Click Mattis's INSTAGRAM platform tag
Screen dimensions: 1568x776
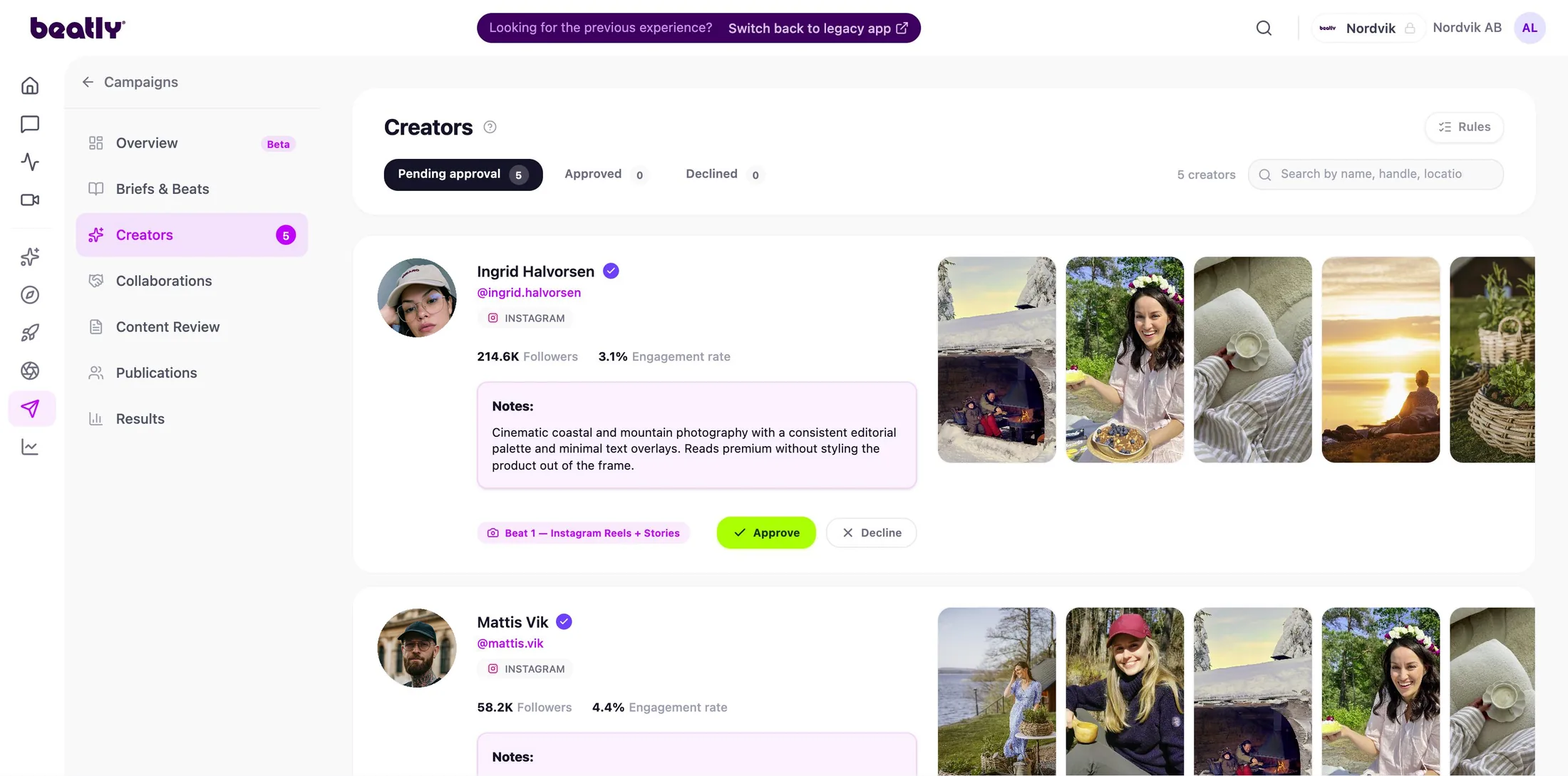(x=526, y=668)
